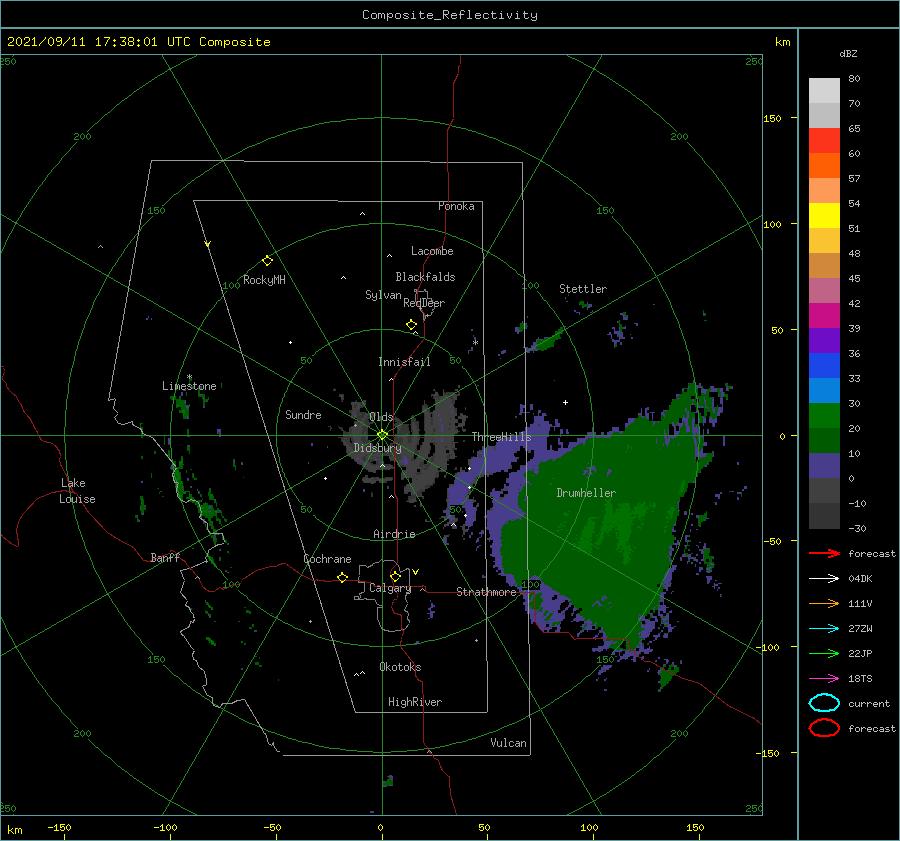This screenshot has width=900, height=841.
Task: Select the green 20 dBZ color swatch
Action: pos(824,416)
